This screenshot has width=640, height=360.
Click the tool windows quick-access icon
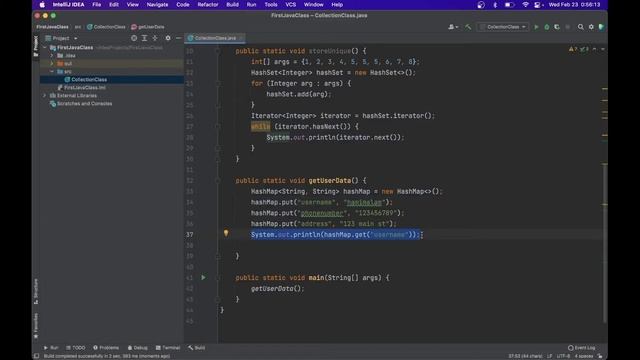(36, 356)
